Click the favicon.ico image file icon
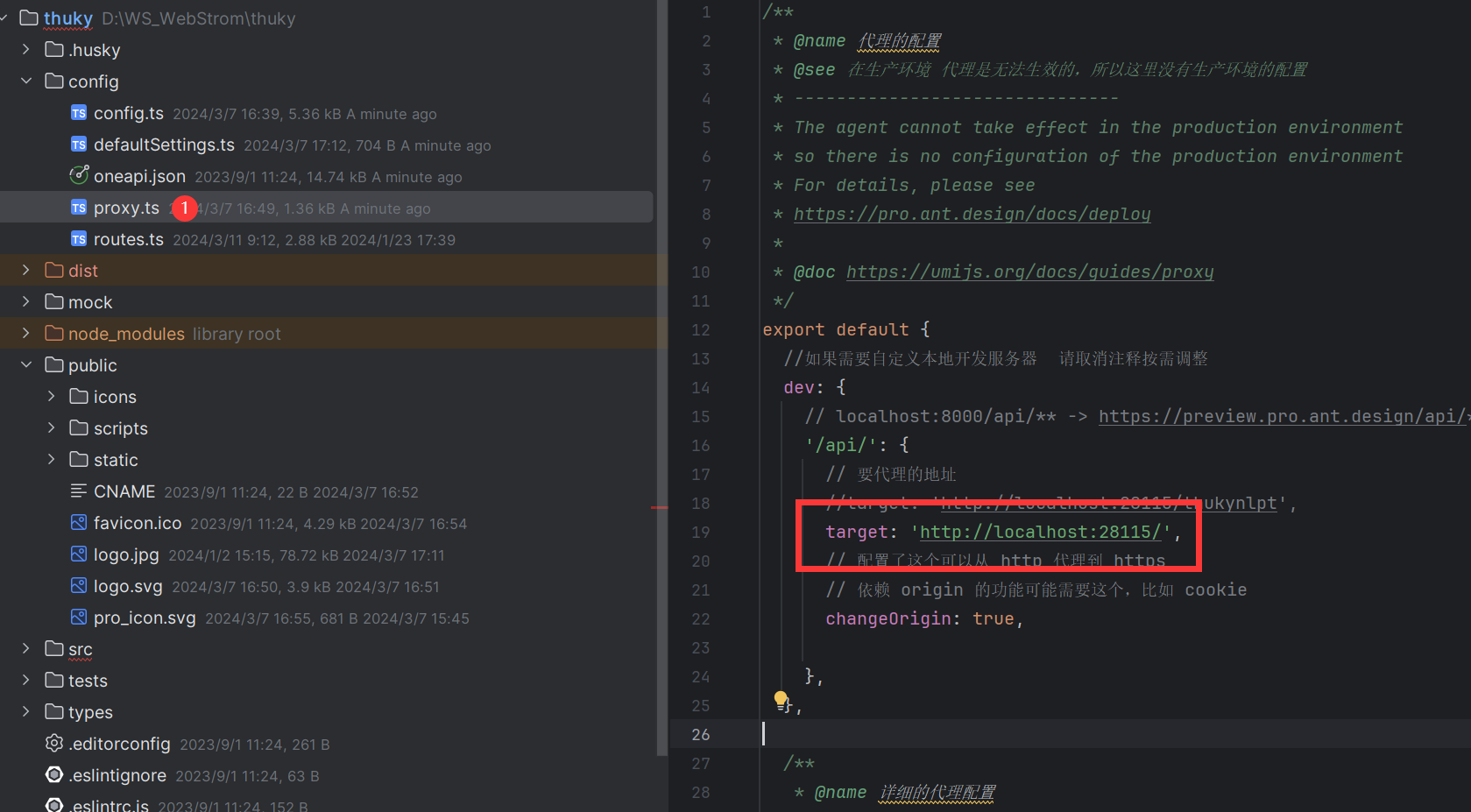 79,523
